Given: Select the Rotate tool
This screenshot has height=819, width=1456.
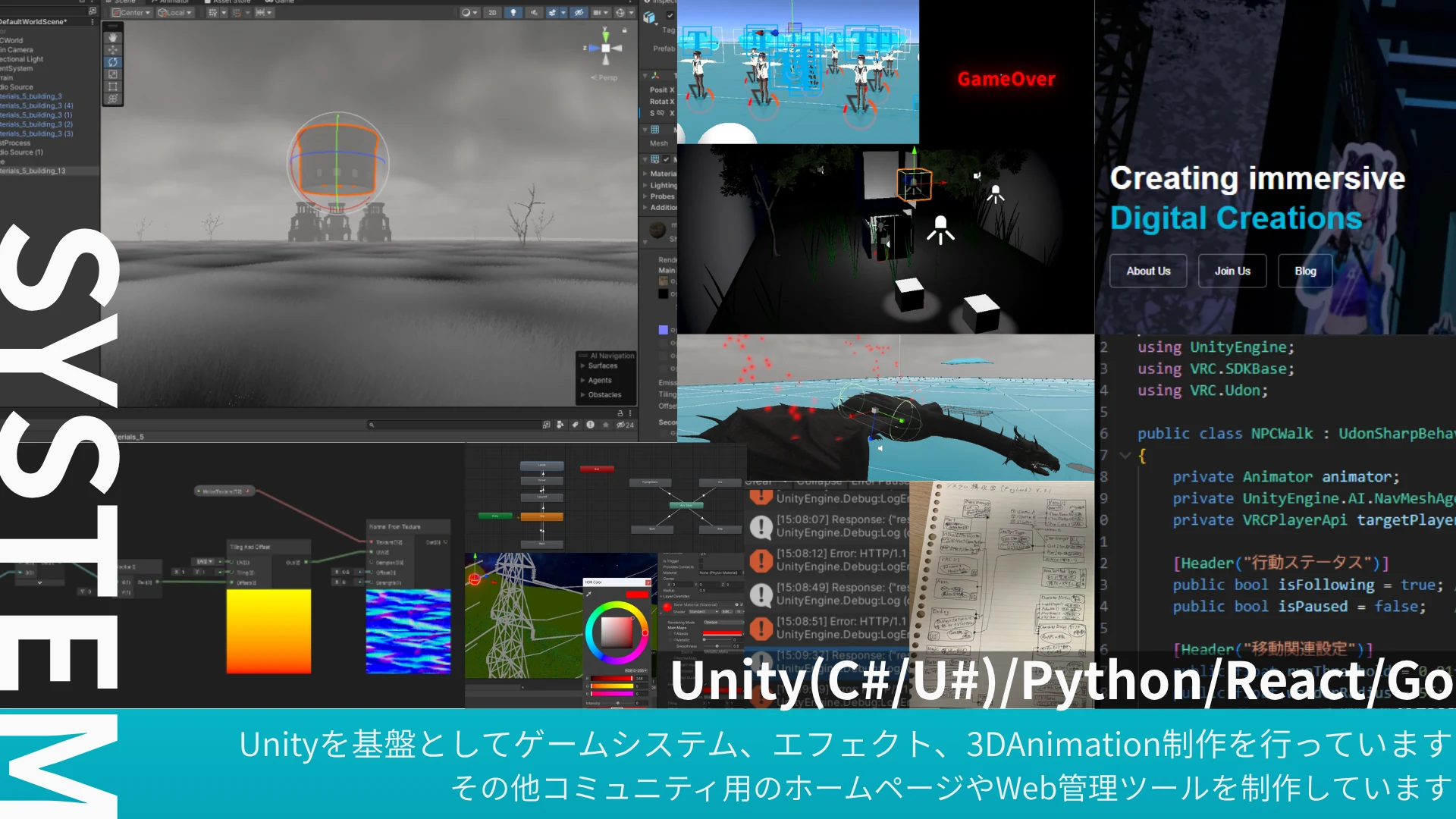Looking at the screenshot, I should pyautogui.click(x=113, y=62).
